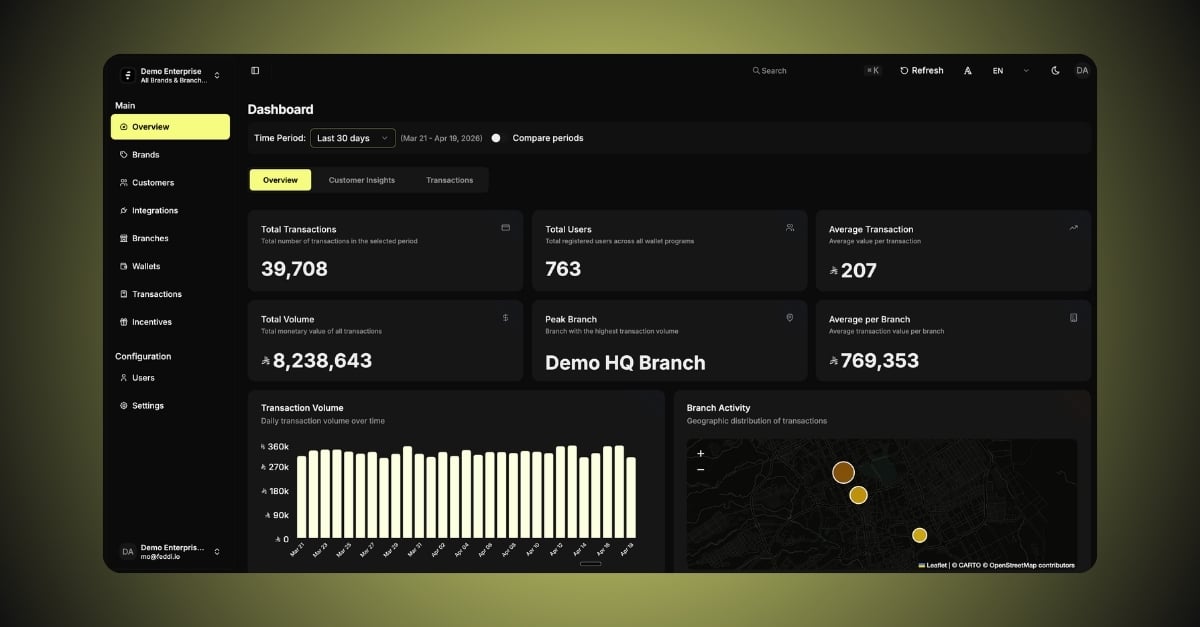Open Customers via its people icon
The width and height of the screenshot is (1200, 627).
click(x=123, y=183)
